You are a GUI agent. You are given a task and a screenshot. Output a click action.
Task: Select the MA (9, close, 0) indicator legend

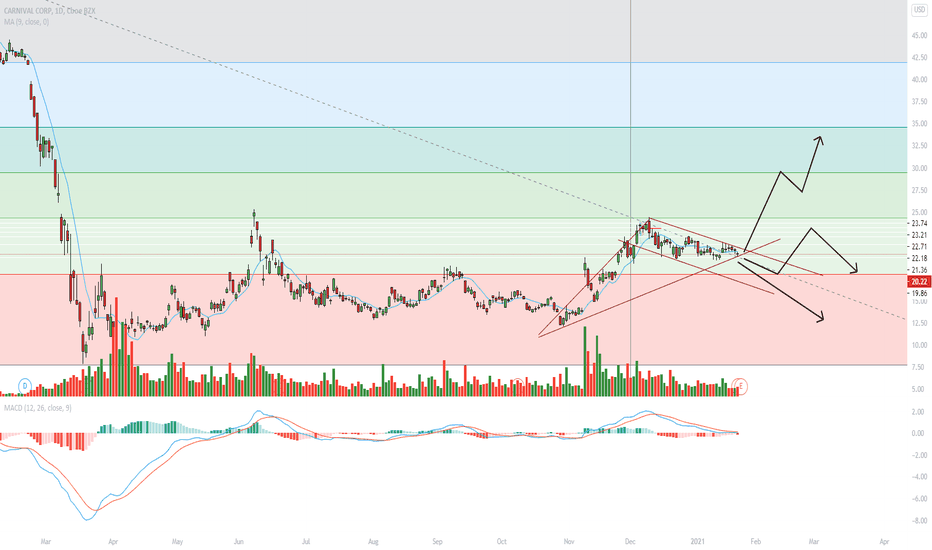tap(27, 22)
